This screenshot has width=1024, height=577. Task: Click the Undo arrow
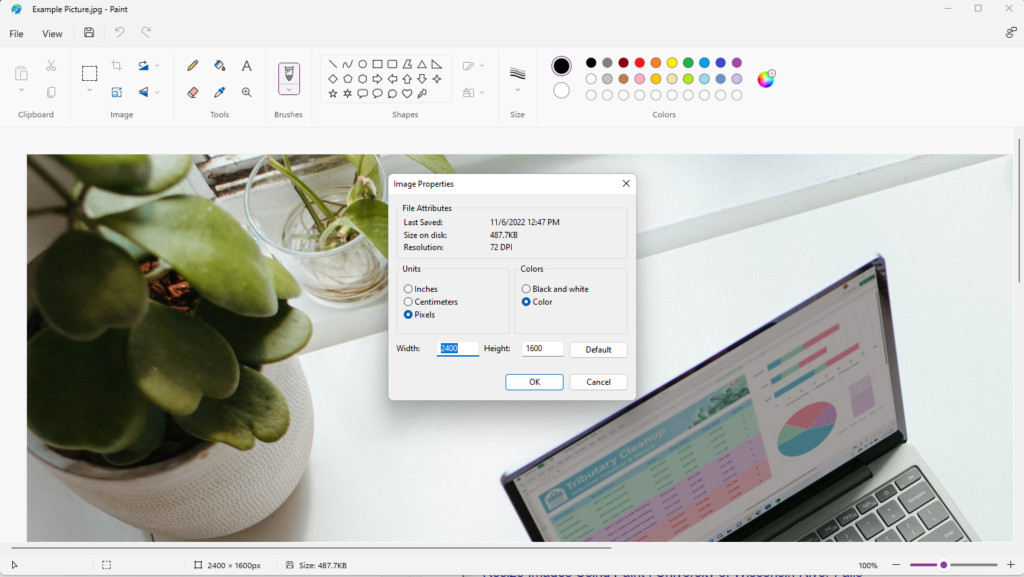(119, 33)
